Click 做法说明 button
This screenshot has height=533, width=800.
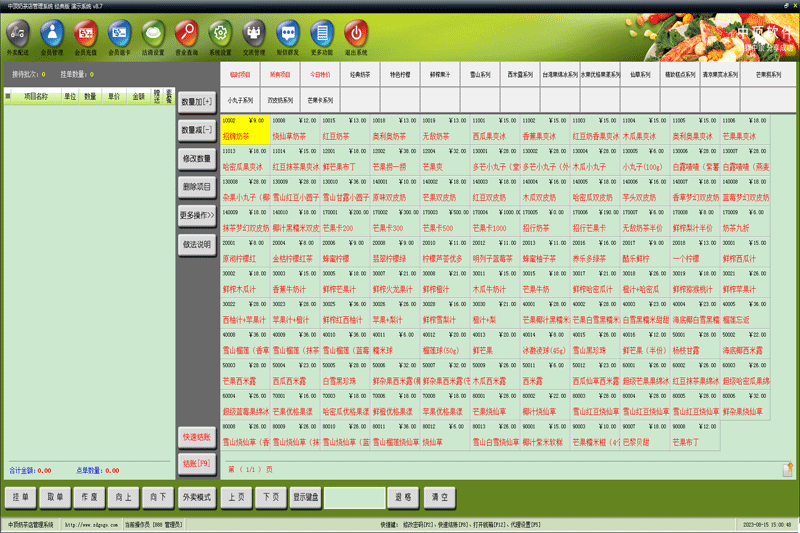point(197,244)
